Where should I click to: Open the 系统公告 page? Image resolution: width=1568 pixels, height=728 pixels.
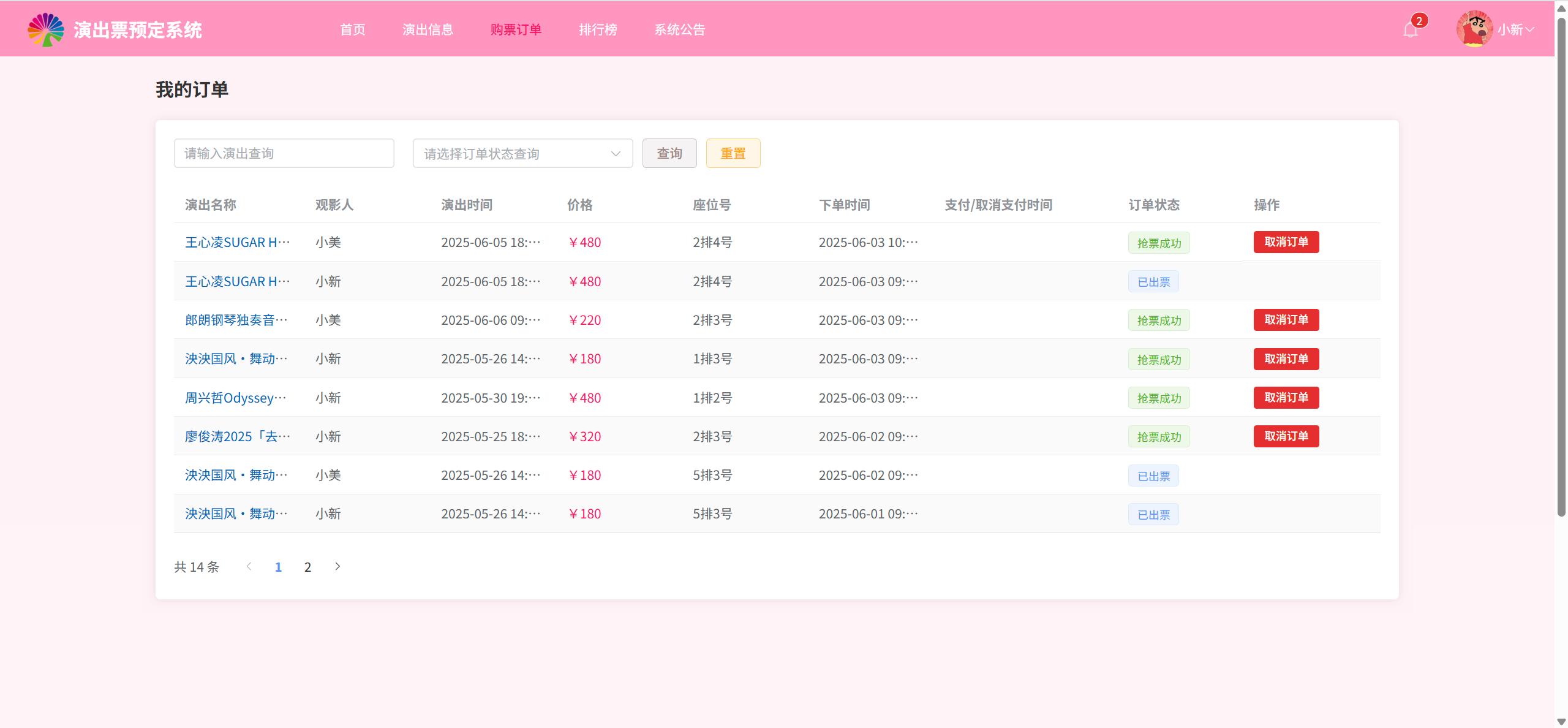679,29
